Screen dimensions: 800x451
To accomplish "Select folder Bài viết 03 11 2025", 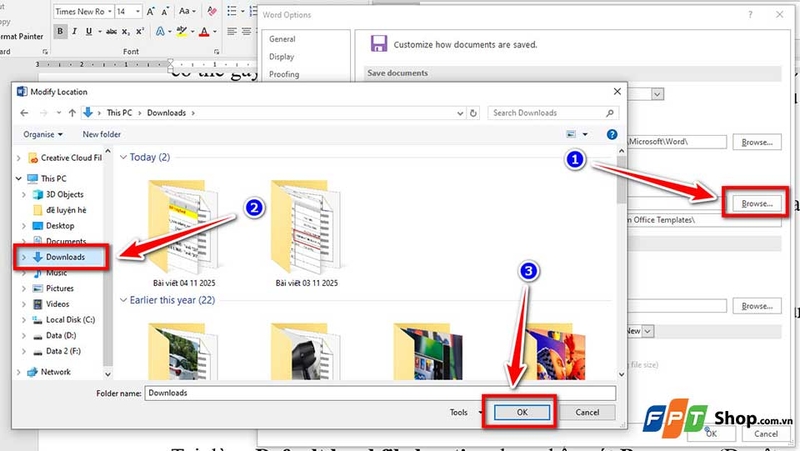I will coord(307,233).
